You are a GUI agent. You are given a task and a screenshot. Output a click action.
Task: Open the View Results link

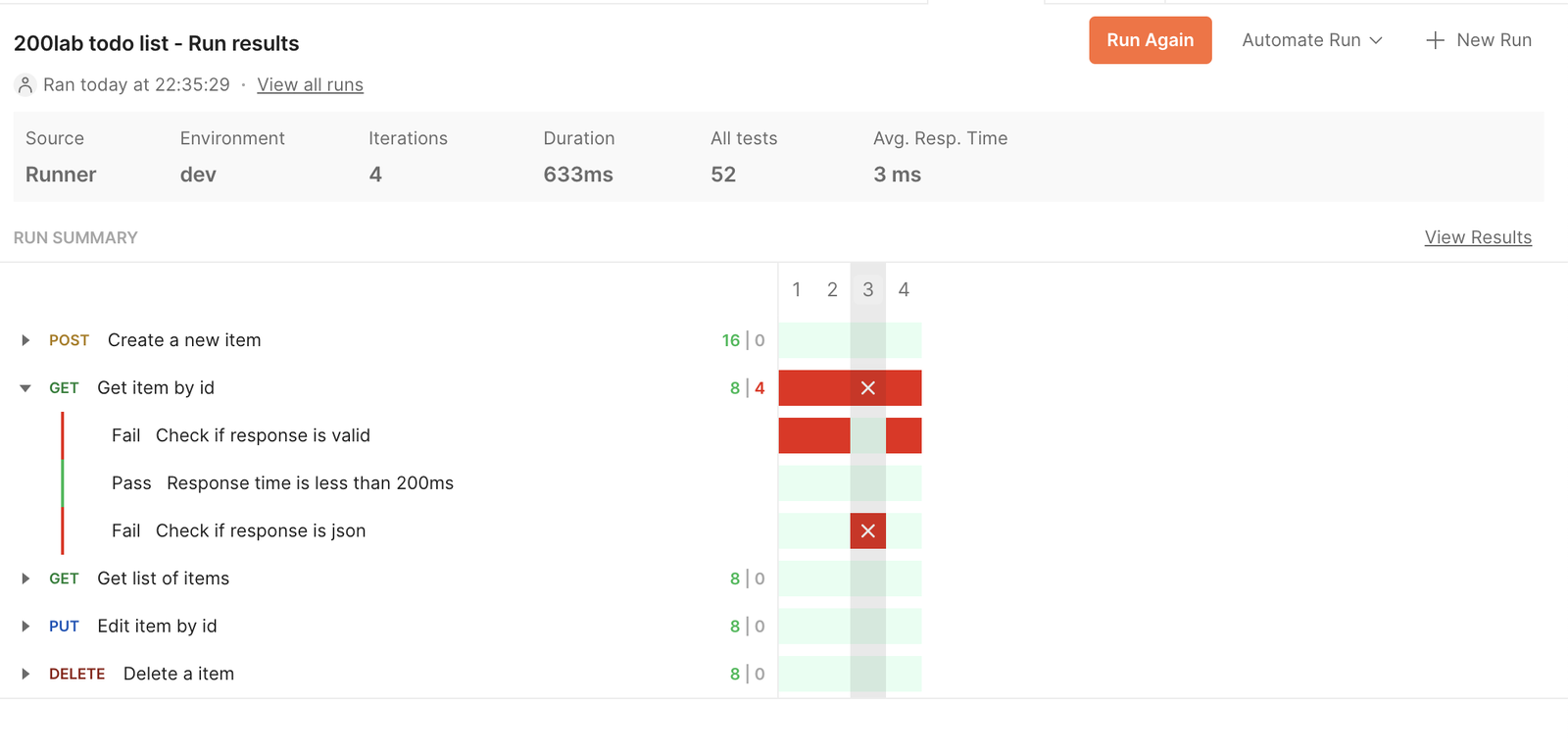(1478, 237)
